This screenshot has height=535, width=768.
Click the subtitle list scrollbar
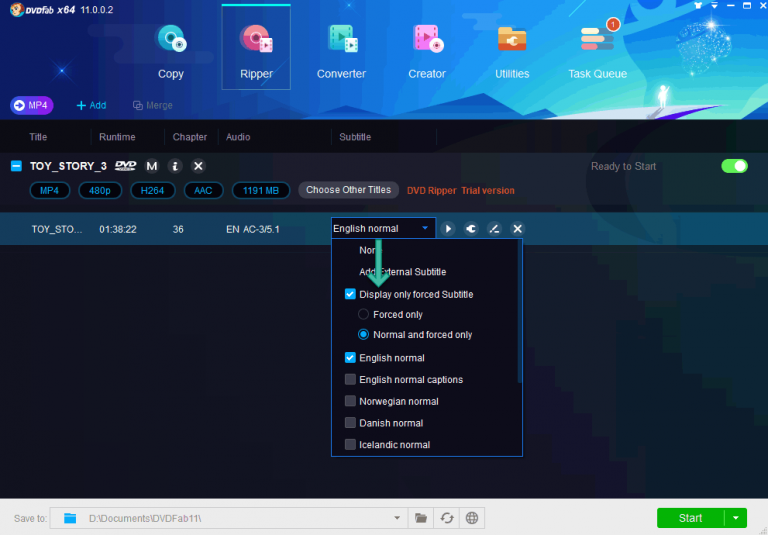tap(520, 312)
